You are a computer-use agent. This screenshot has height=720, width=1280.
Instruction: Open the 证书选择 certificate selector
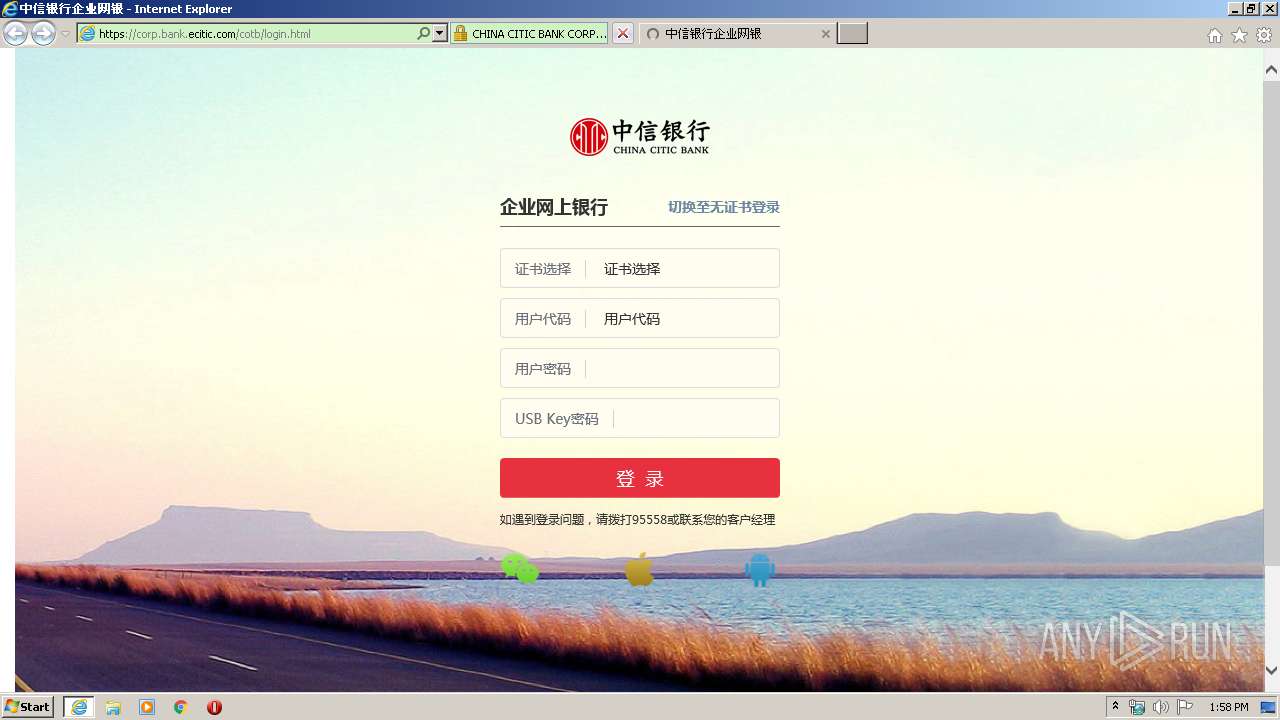pos(640,268)
